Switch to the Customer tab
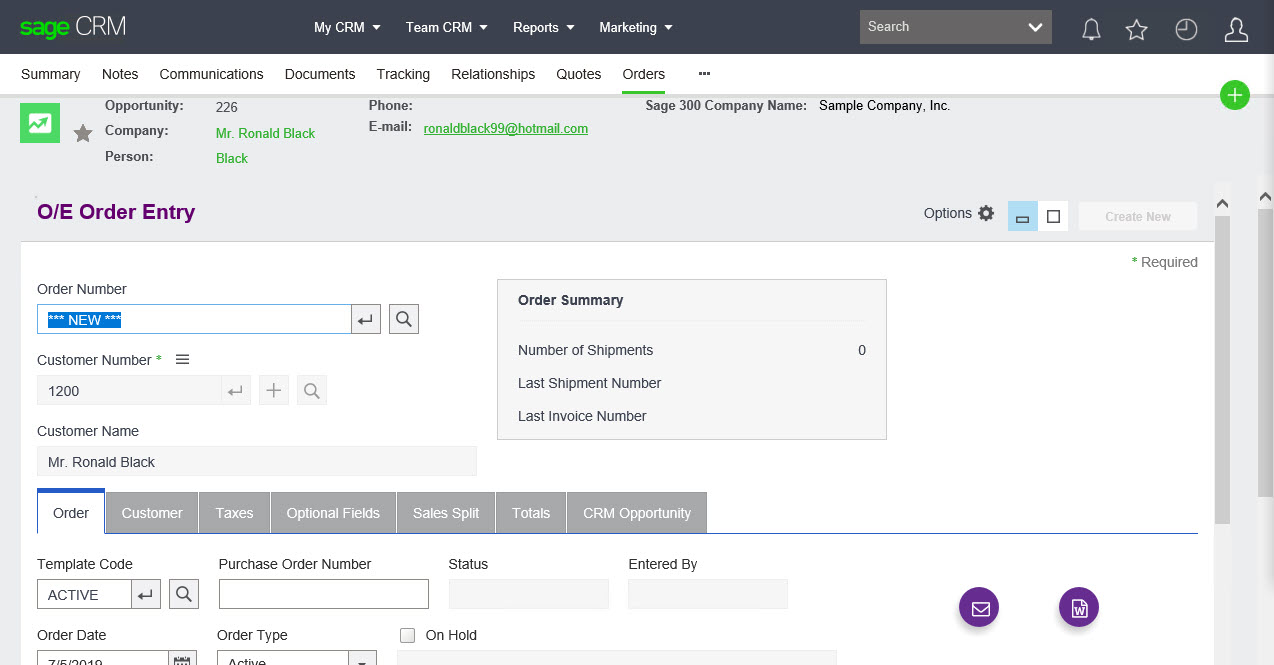Image resolution: width=1274 pixels, height=665 pixels. point(151,512)
